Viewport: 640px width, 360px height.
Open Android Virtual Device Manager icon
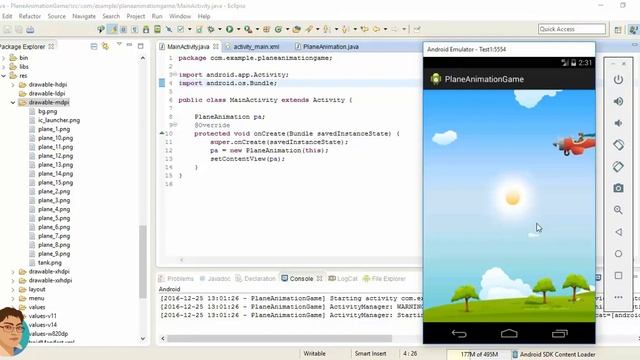[157, 29]
